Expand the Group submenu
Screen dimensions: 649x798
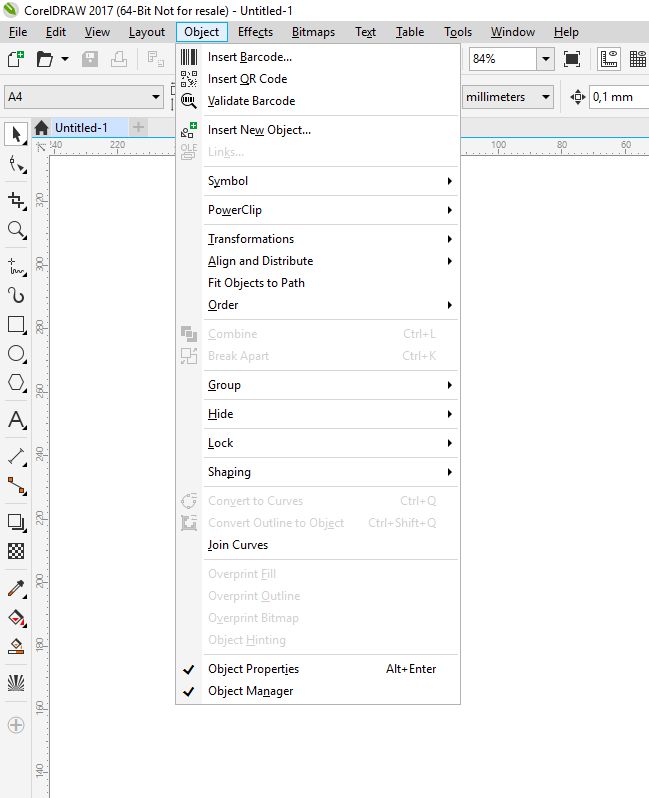point(318,385)
